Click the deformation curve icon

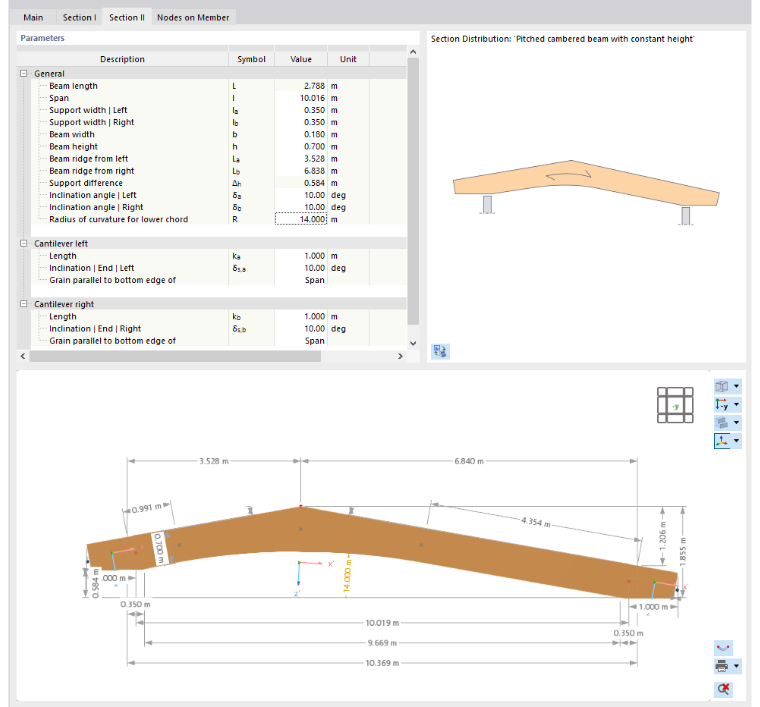723,648
